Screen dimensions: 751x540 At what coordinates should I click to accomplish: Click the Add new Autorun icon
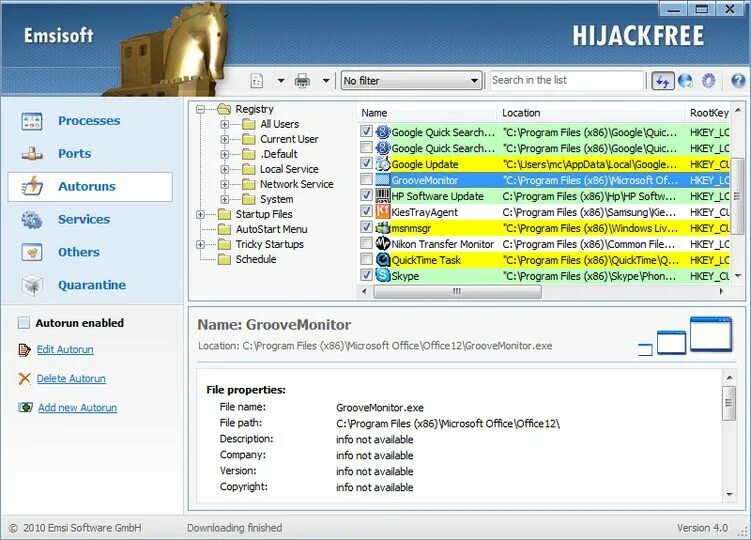(x=25, y=407)
